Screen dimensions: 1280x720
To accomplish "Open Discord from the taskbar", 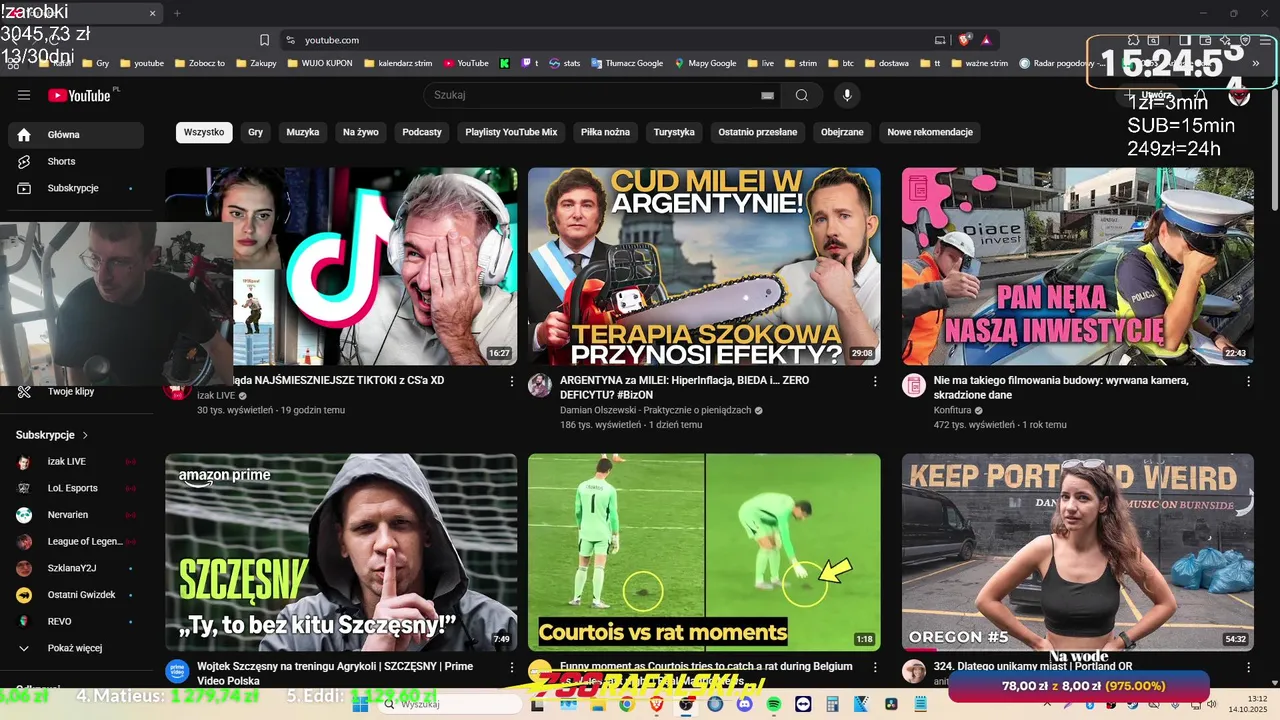I will (x=744, y=704).
